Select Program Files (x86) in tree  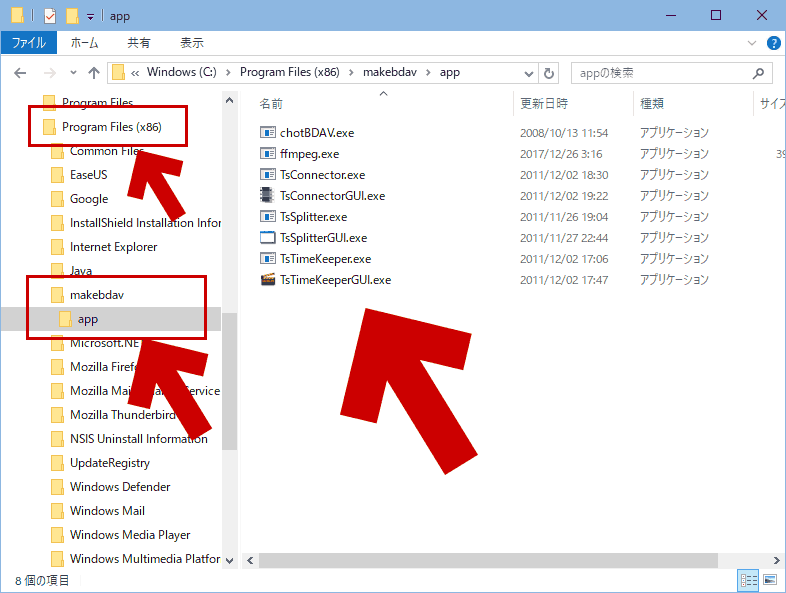(x=111, y=127)
